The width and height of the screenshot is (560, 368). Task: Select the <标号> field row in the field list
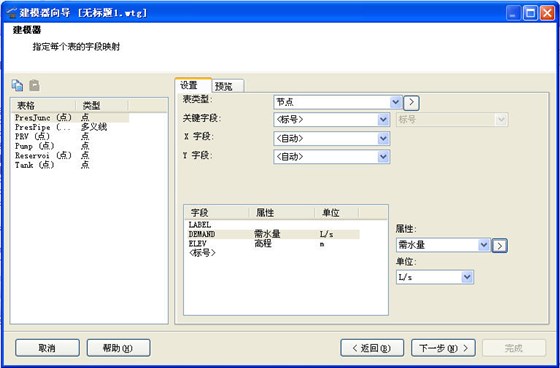[x=273, y=253]
